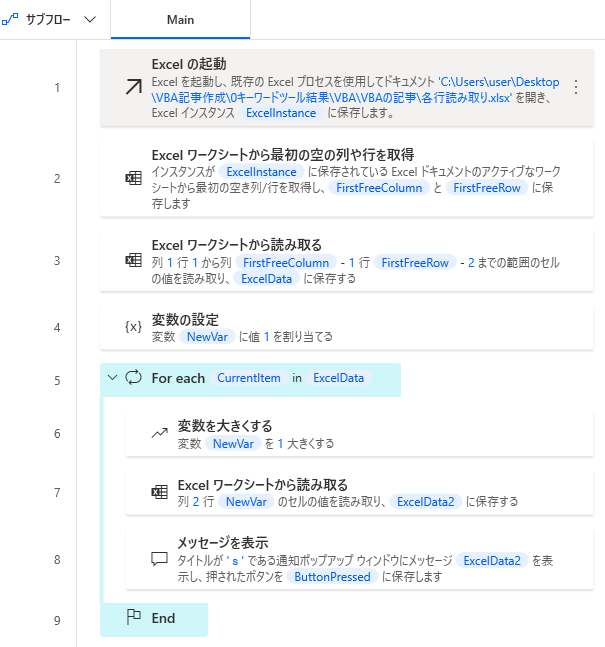This screenshot has height=647, width=605.
Task: Click the ExcelInstance variable in step 1
Action: [x=281, y=113]
